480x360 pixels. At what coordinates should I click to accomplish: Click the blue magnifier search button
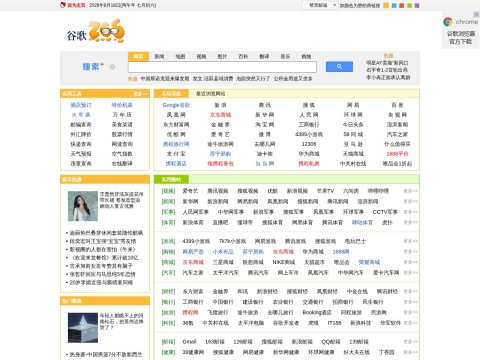(339, 67)
